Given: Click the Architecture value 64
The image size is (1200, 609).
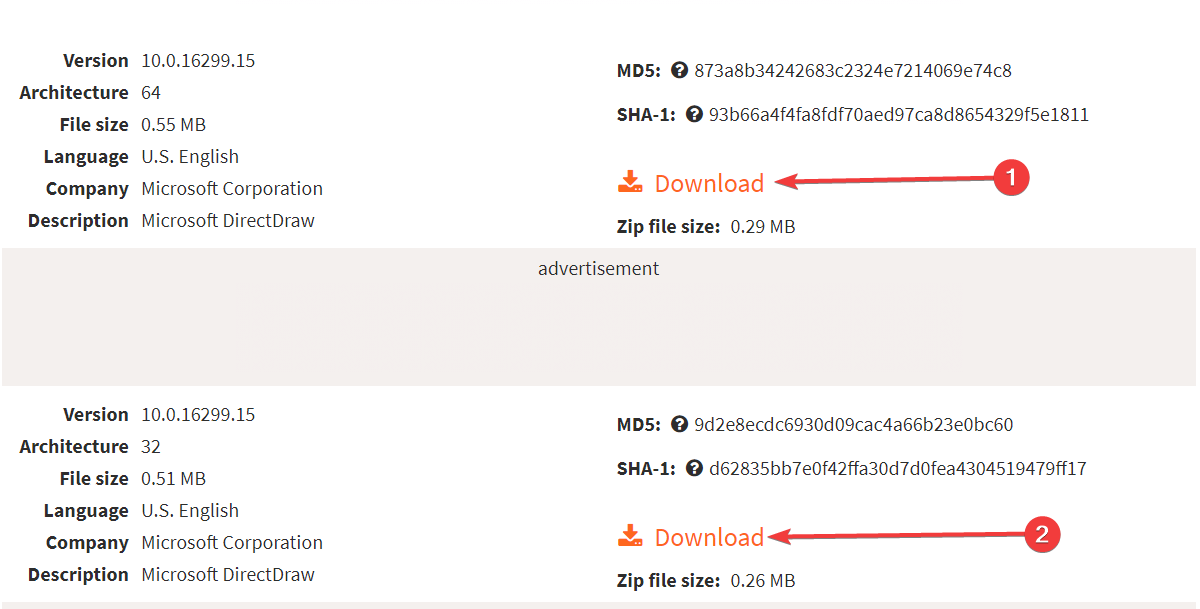Looking at the screenshot, I should click(151, 93).
